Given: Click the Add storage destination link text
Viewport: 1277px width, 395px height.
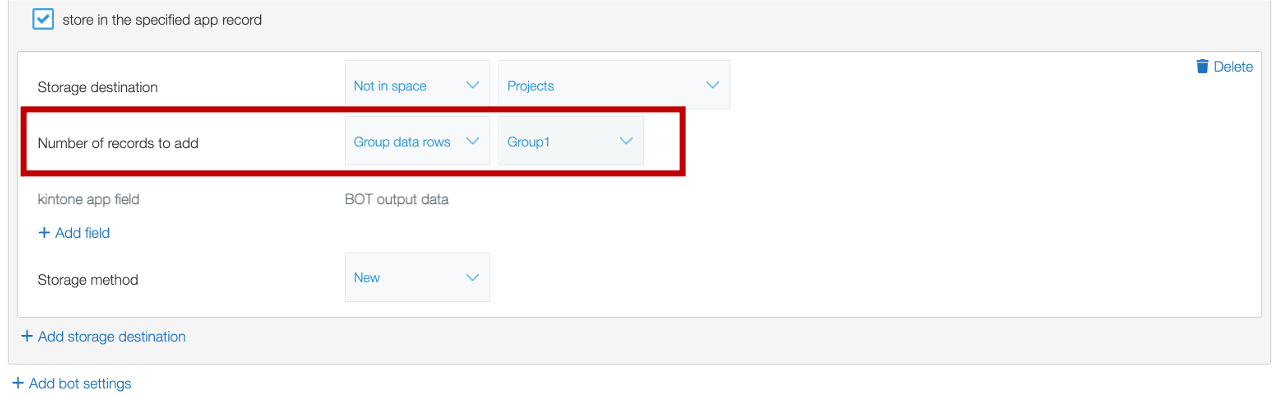Looking at the screenshot, I should pyautogui.click(x=112, y=337).
